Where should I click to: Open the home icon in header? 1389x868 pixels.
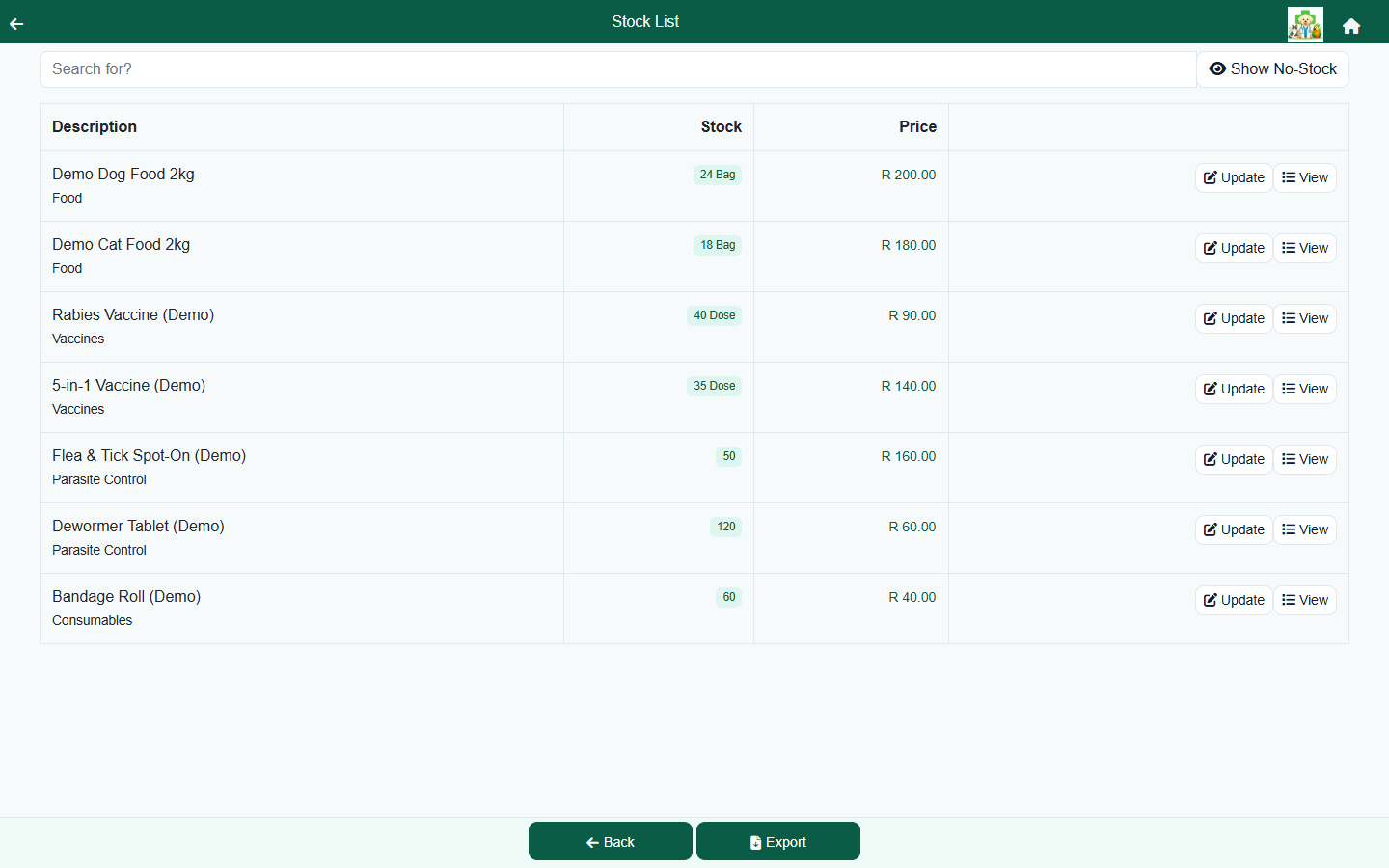tap(1351, 26)
